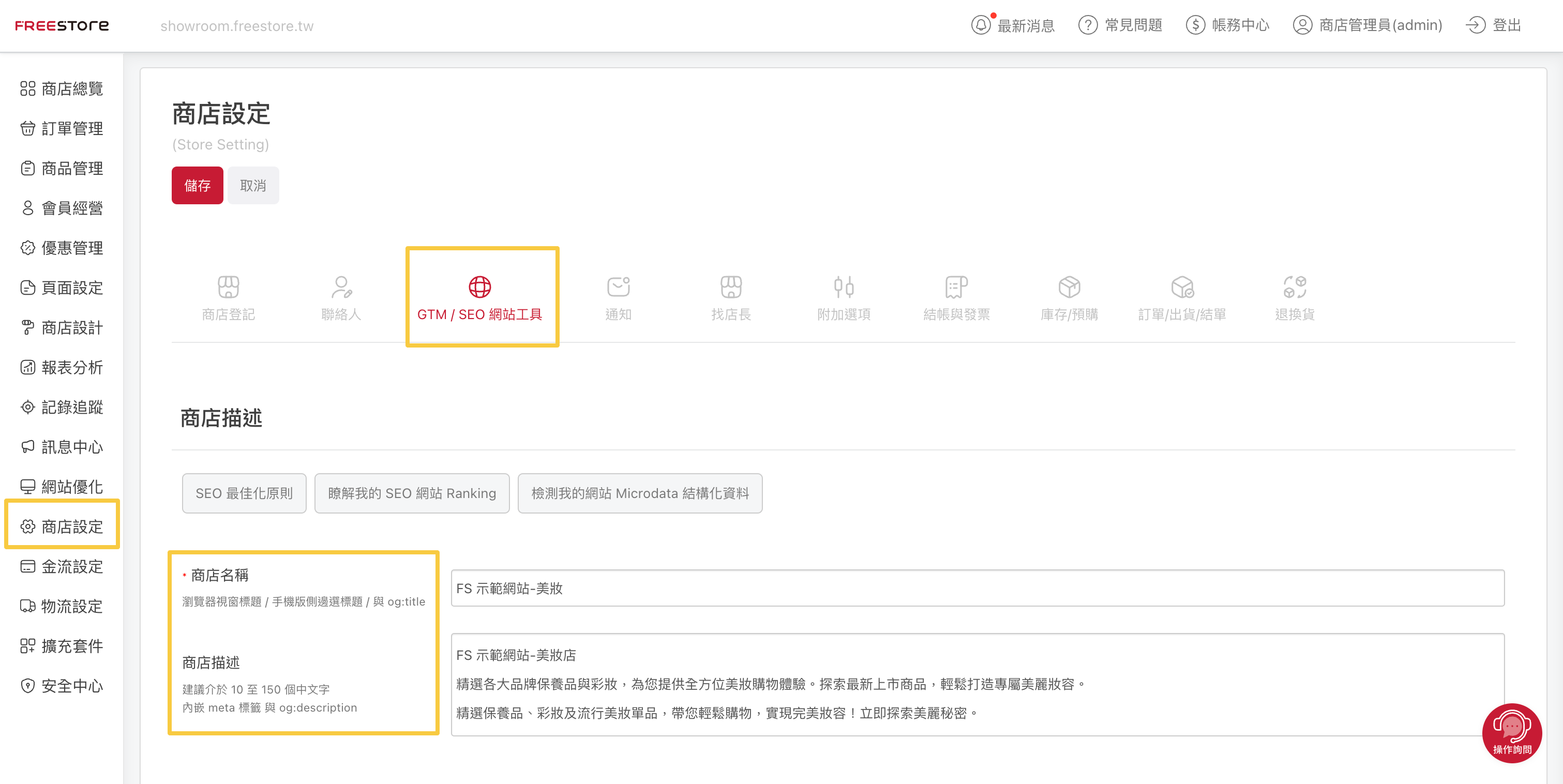Click the 最新消息 bell icon
Screen dimensions: 1563x784
coord(981,25)
